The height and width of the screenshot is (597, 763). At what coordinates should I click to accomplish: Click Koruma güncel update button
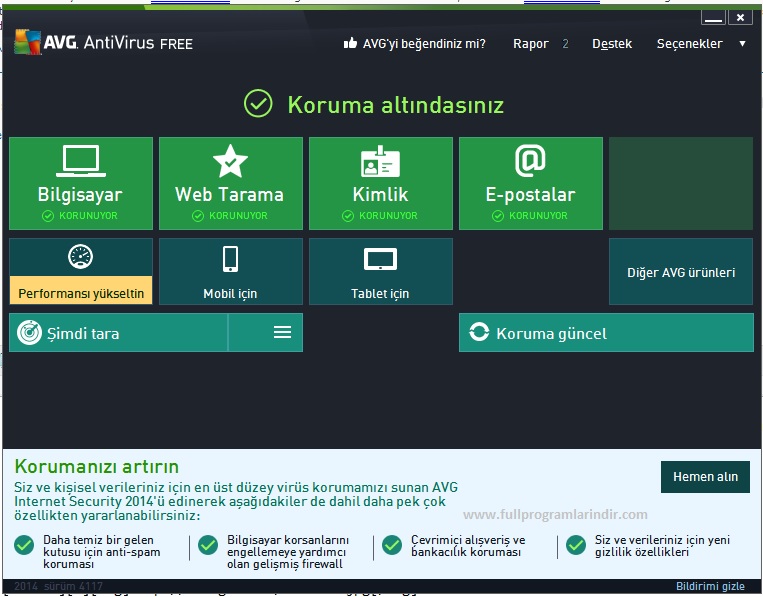click(x=606, y=332)
